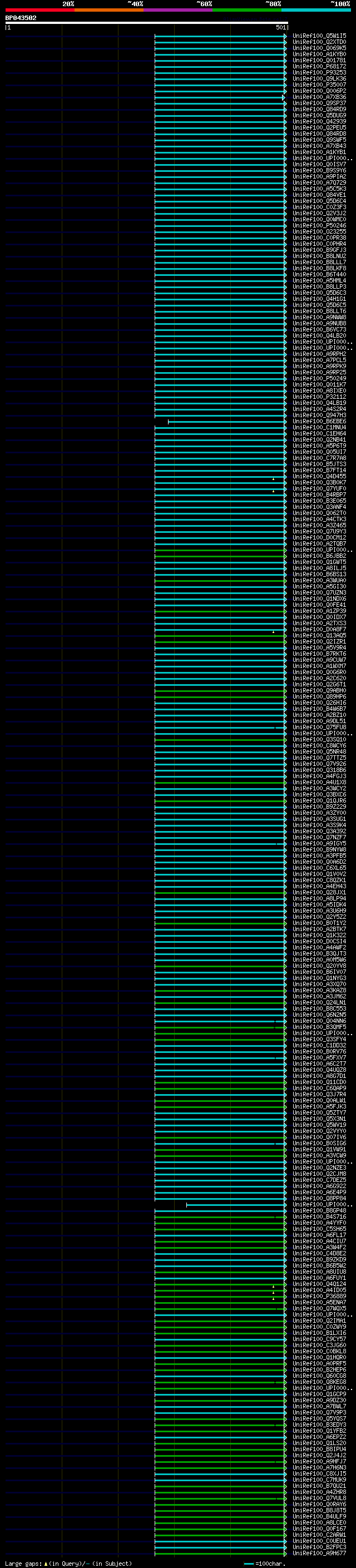Select hit label UniRef100_A7BWL7
This screenshot has height=1568, width=356.
(319, 1406)
